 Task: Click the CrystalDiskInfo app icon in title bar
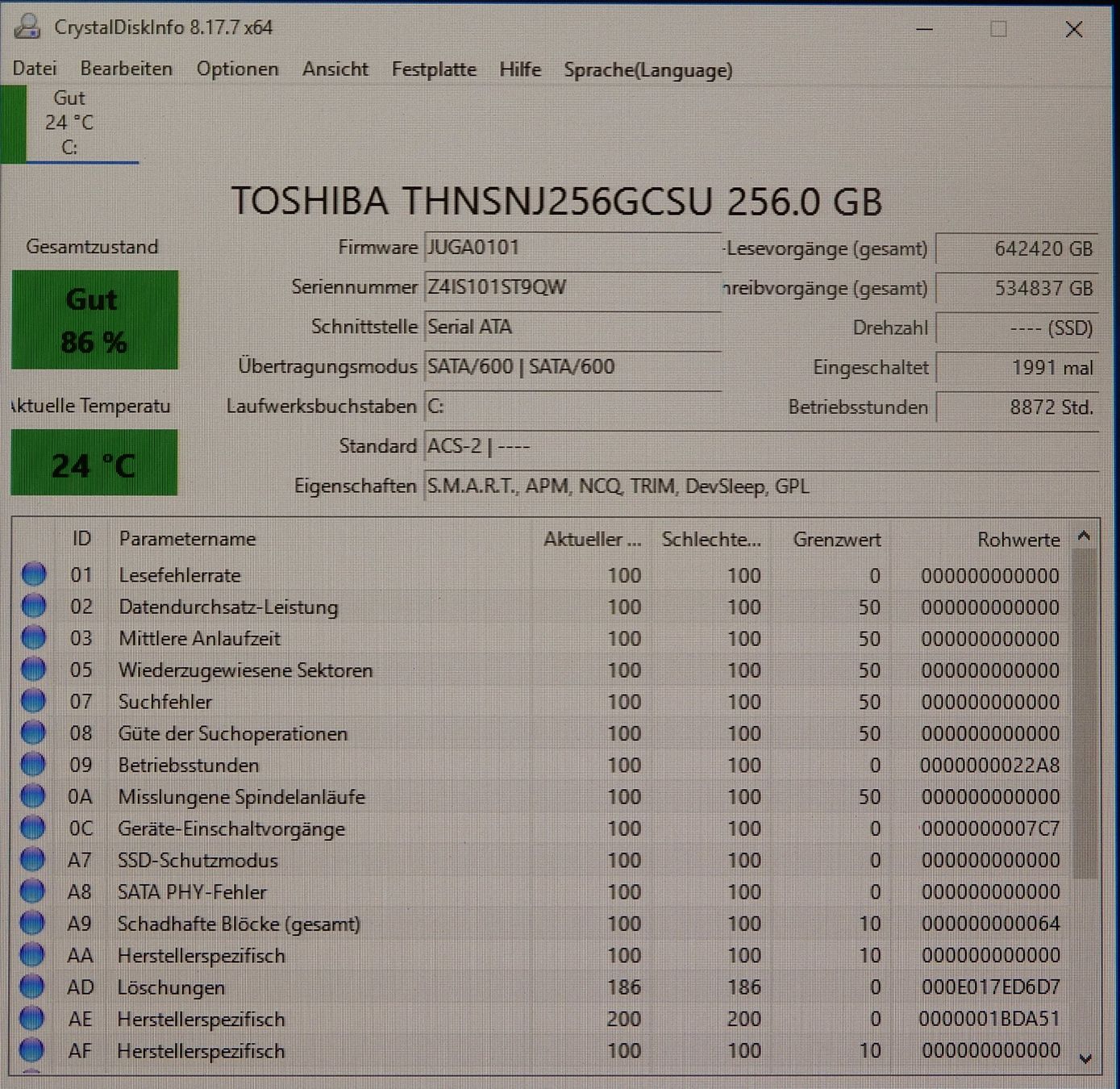[27, 26]
